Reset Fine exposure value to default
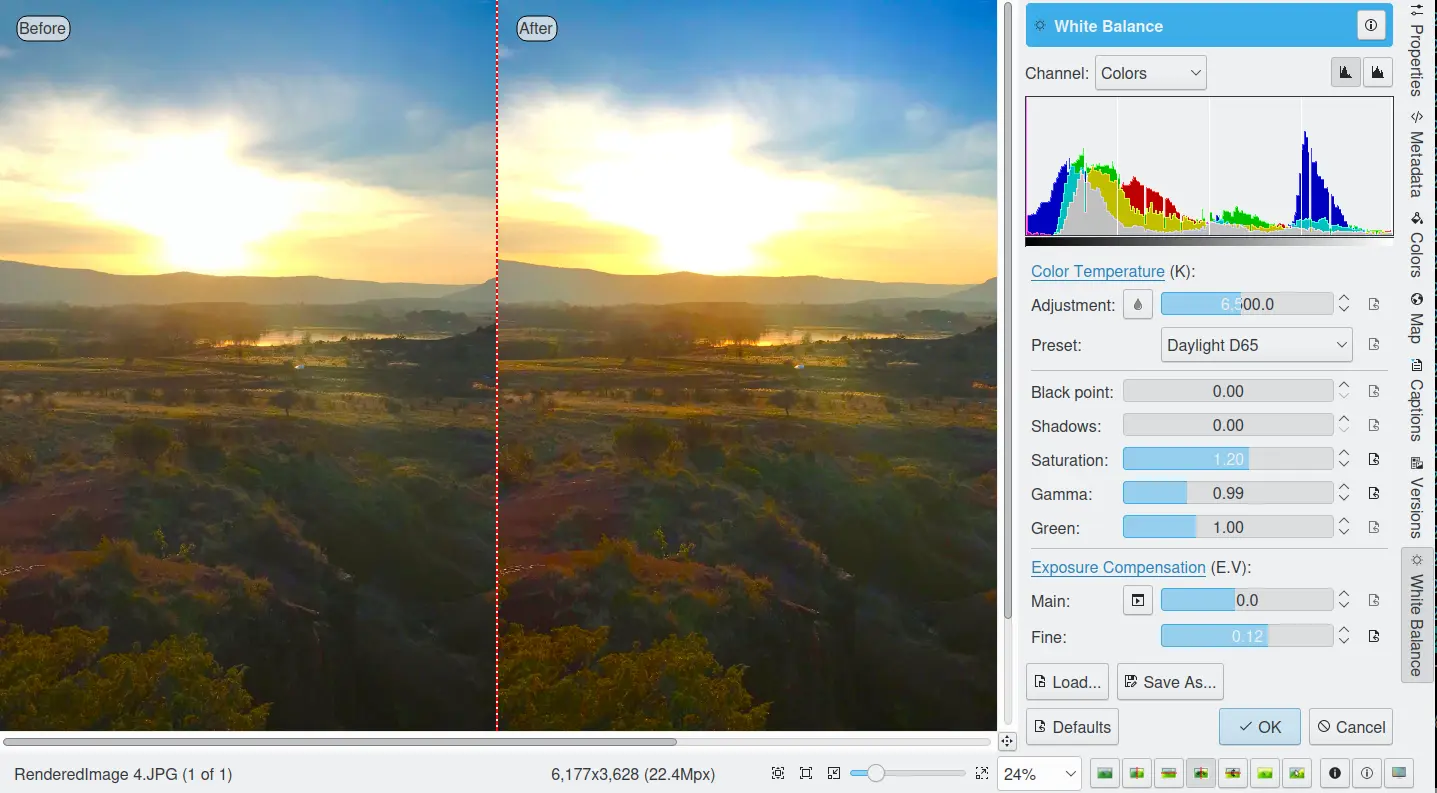The image size is (1437, 793). 1374,636
